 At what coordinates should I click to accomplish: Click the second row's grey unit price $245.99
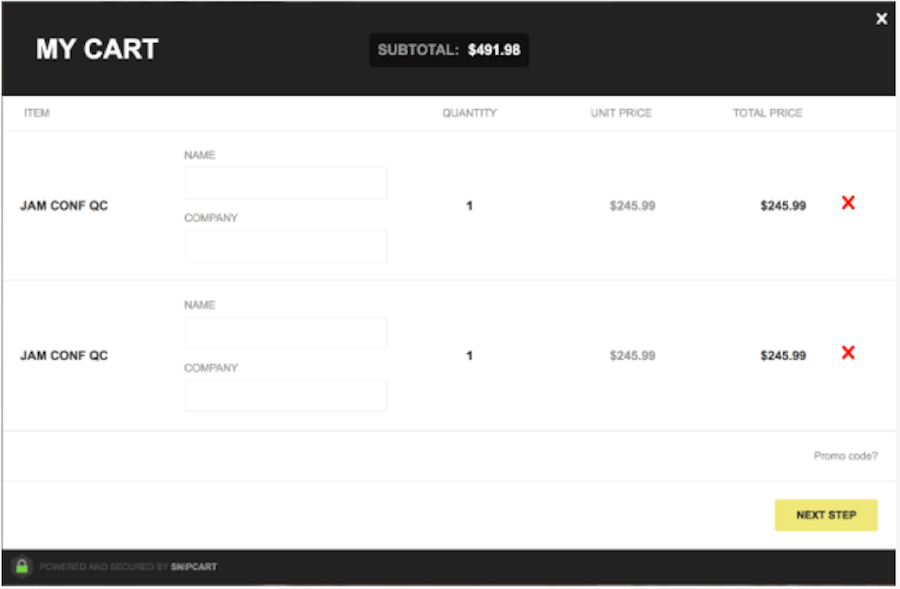pyautogui.click(x=633, y=355)
